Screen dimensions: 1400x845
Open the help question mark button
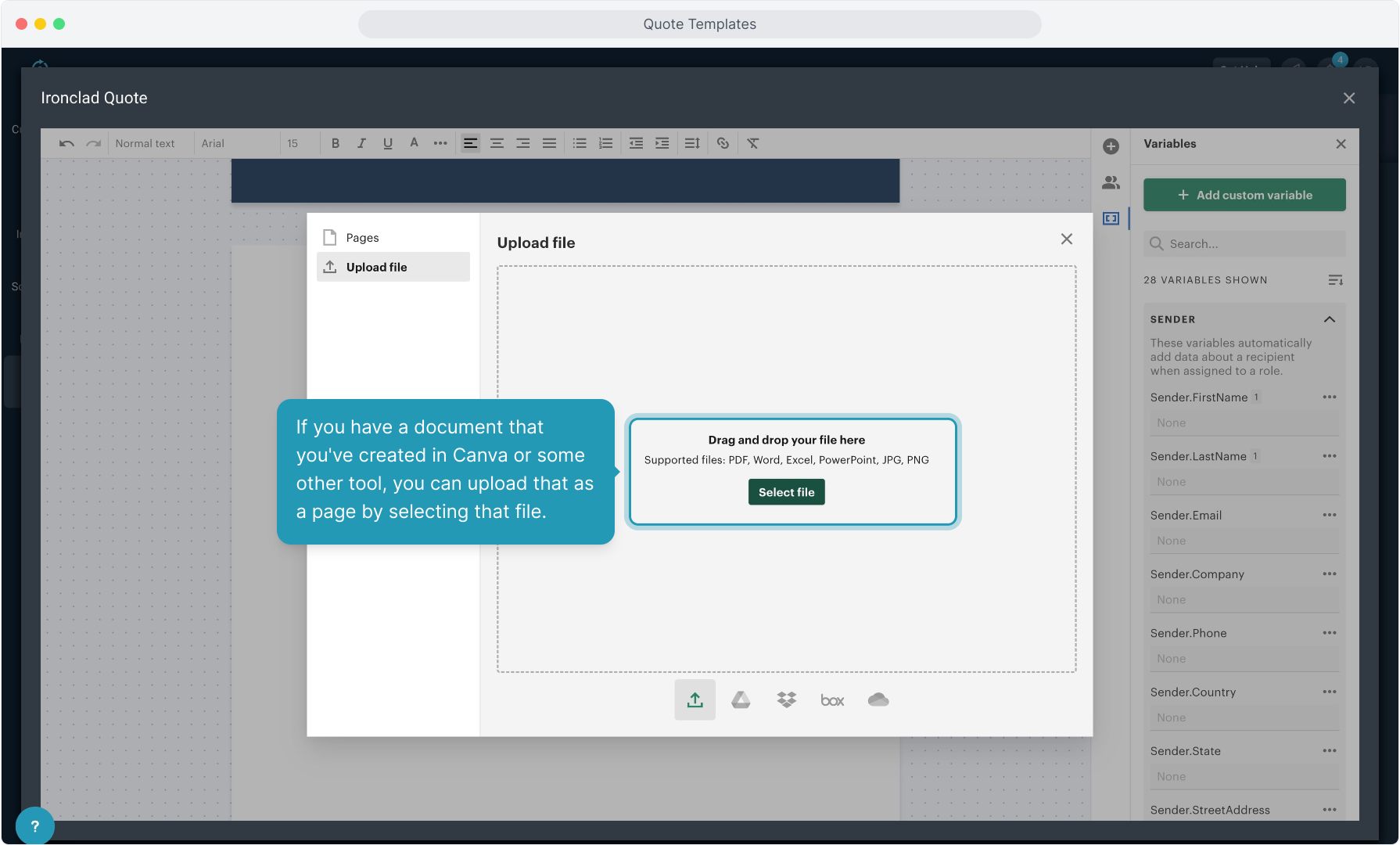click(x=34, y=825)
